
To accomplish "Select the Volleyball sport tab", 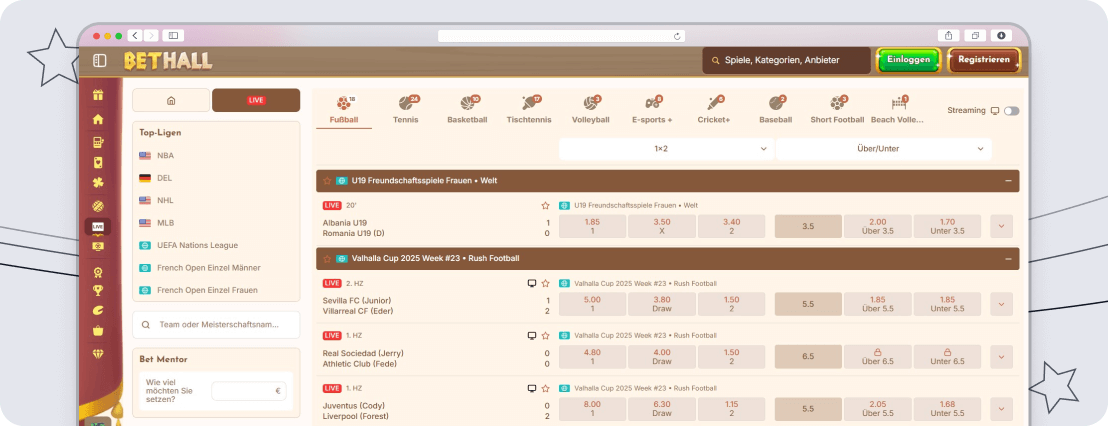I will point(590,110).
